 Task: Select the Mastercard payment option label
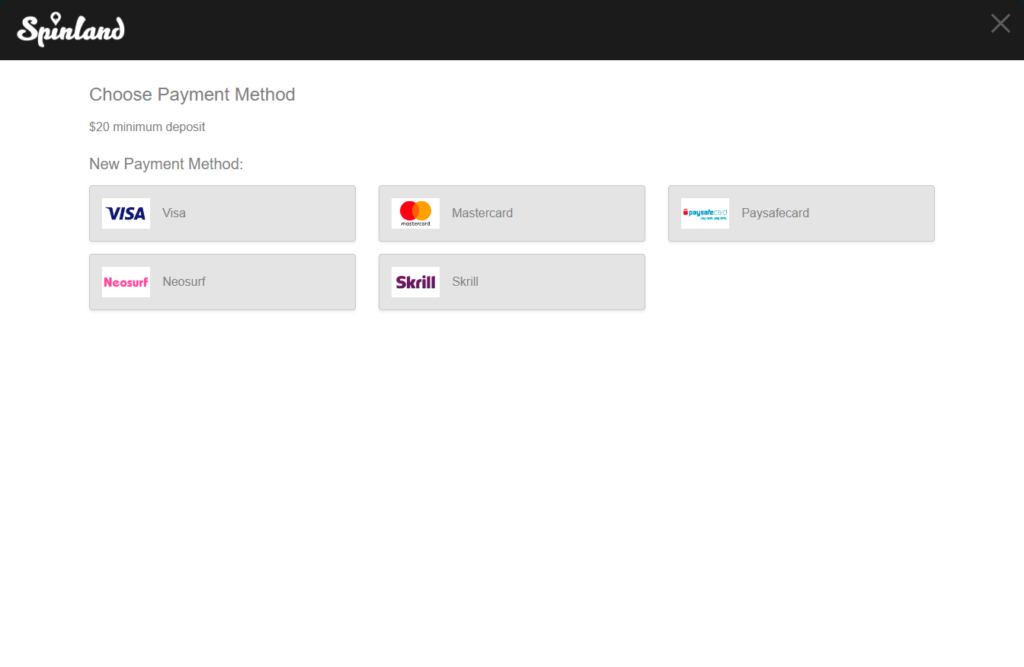(482, 213)
